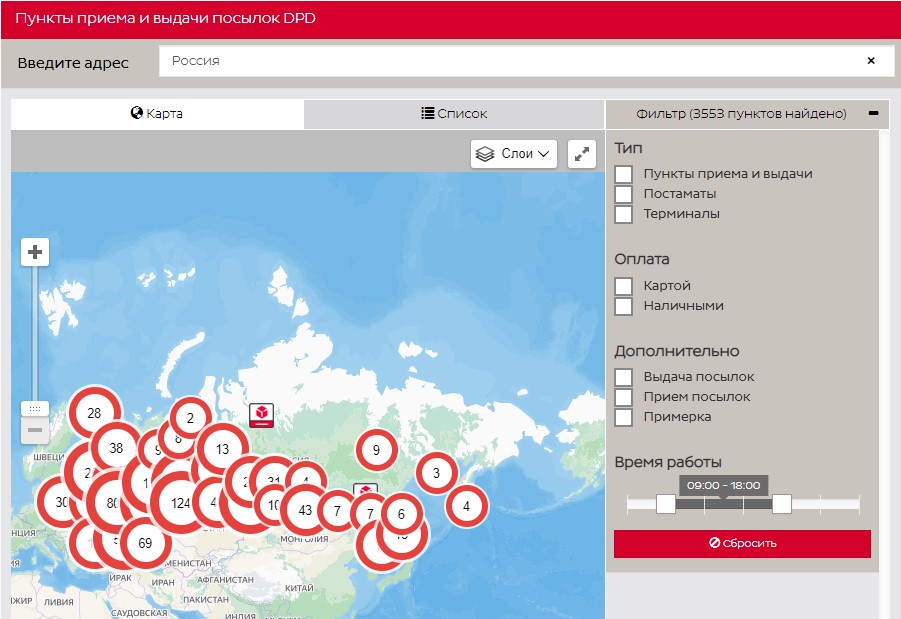Viewport: 901px width, 619px height.
Task: Select the cluster marker labeled 2
Action: tap(190, 418)
